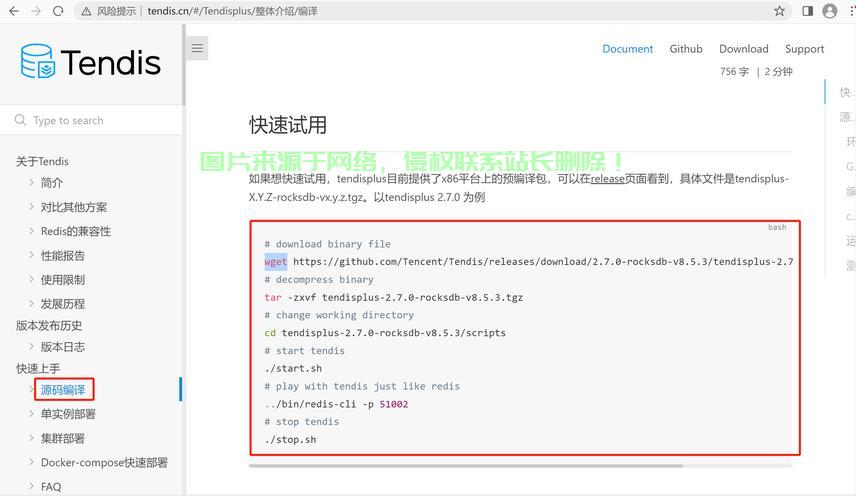Click the highlighted wget command word
The height and width of the screenshot is (500, 856).
coord(276,261)
